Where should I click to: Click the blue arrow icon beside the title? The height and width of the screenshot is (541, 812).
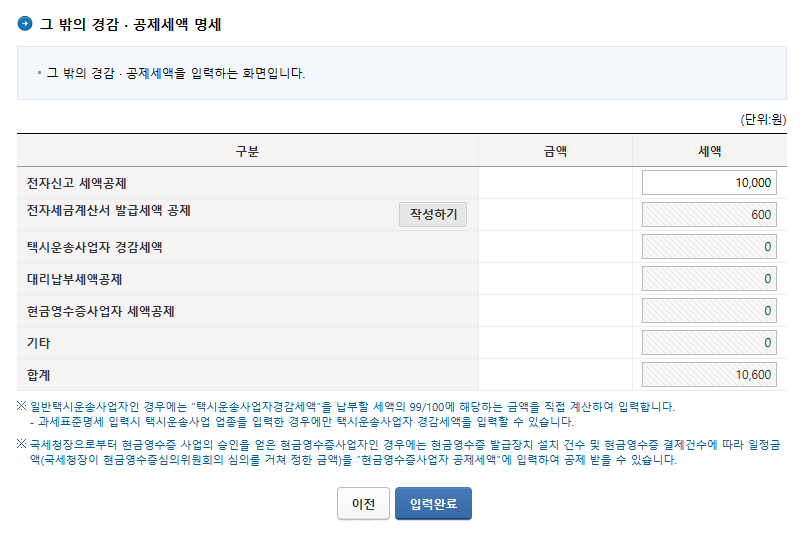[24, 24]
